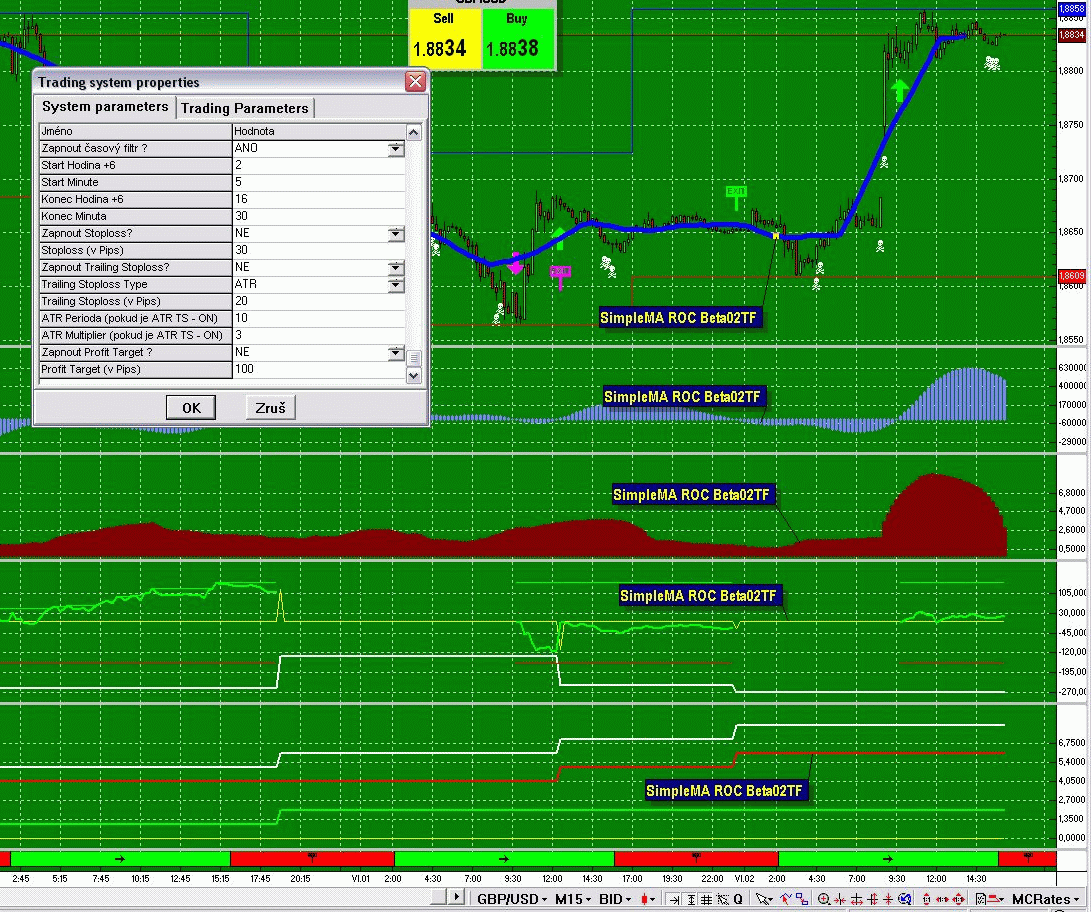This screenshot has height=912, width=1091.
Task: Click the green Buy 1.8838 button
Action: [x=518, y=38]
